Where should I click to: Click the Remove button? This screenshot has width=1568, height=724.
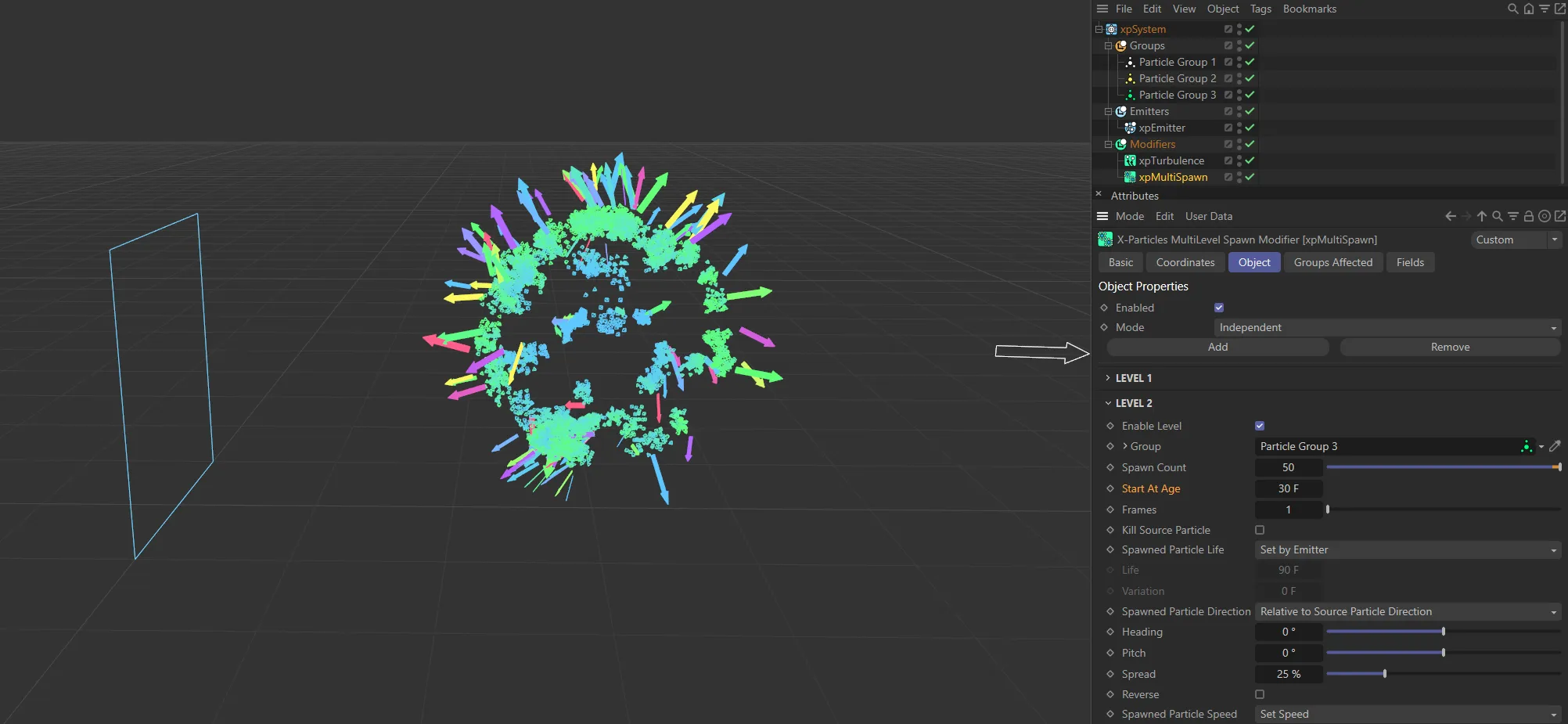(x=1450, y=347)
